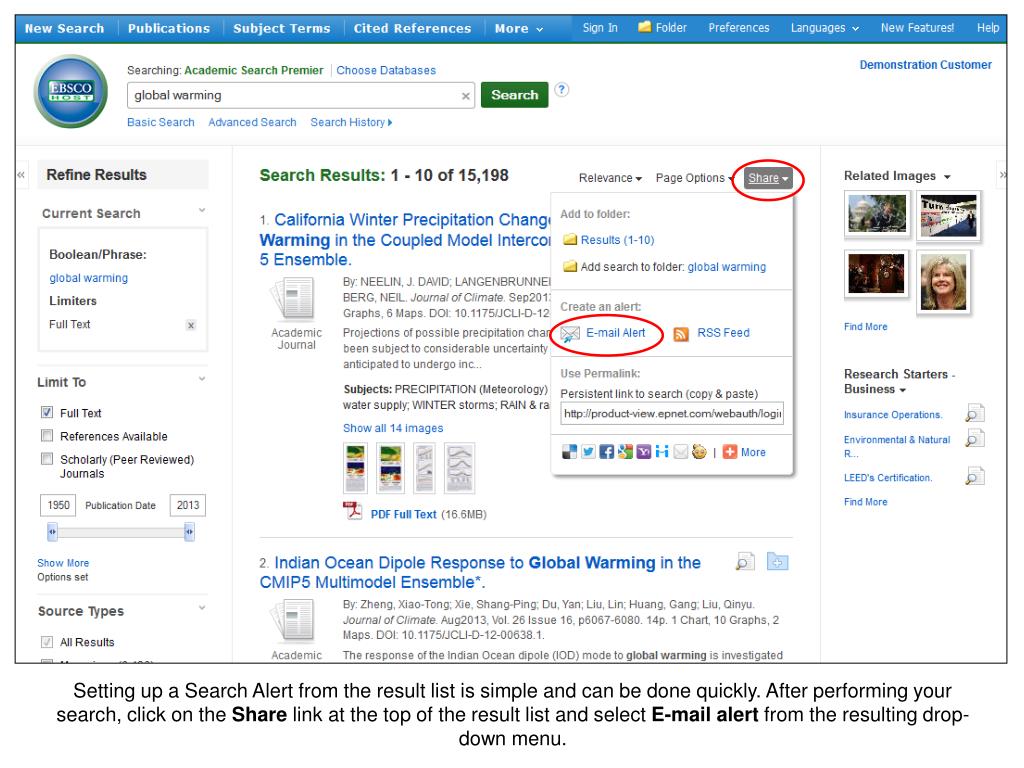Click the EBSCOhost logo
Image resolution: width=1024 pixels, height=768 pixels.
click(x=71, y=91)
